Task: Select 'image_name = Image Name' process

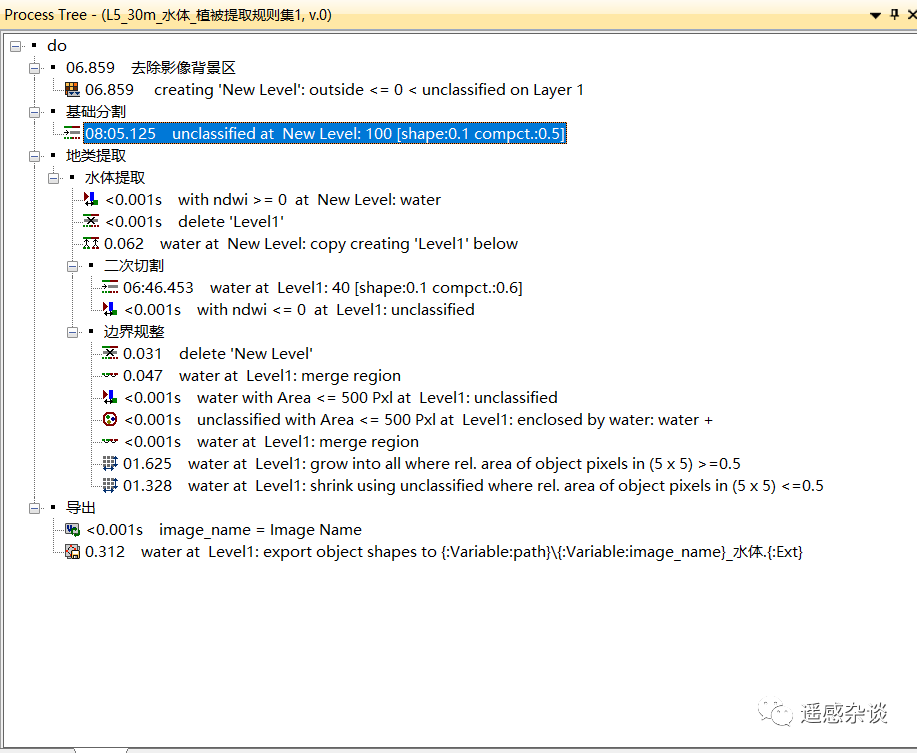Action: coord(223,530)
